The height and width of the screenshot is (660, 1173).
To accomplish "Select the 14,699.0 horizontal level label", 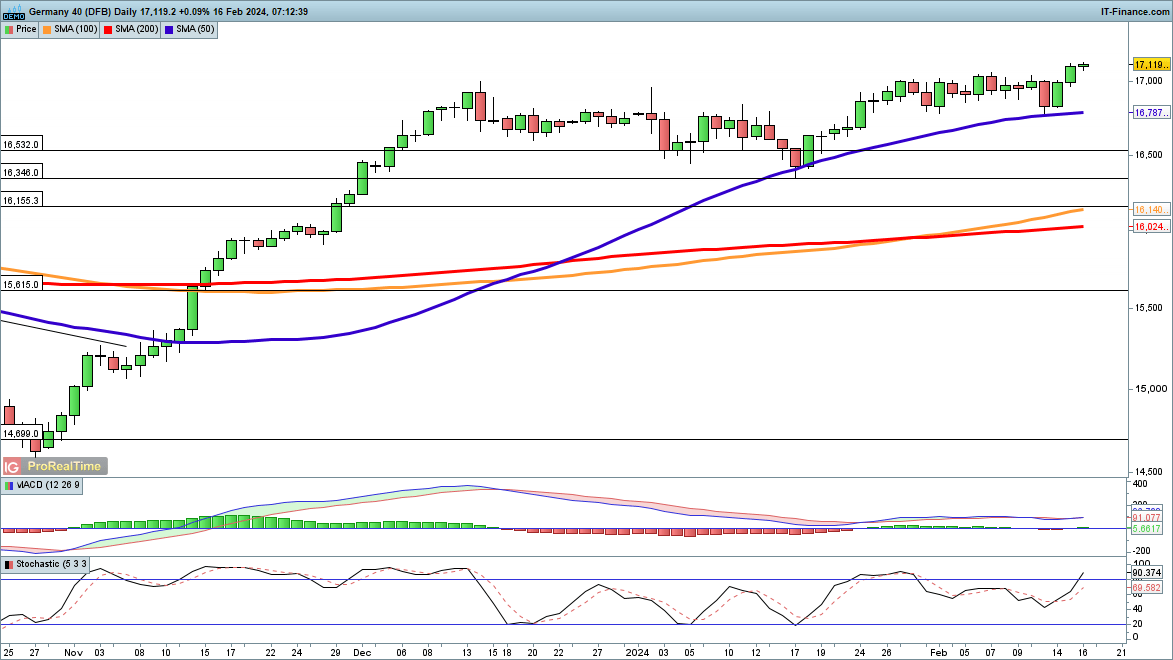I will pos(21,433).
